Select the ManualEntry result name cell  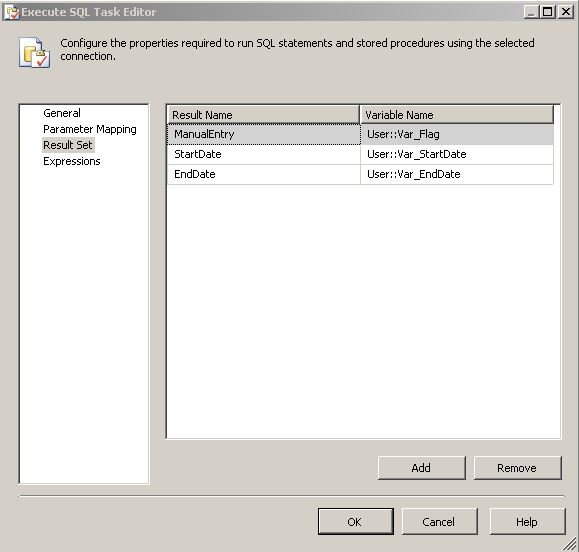pyautogui.click(x=264, y=134)
